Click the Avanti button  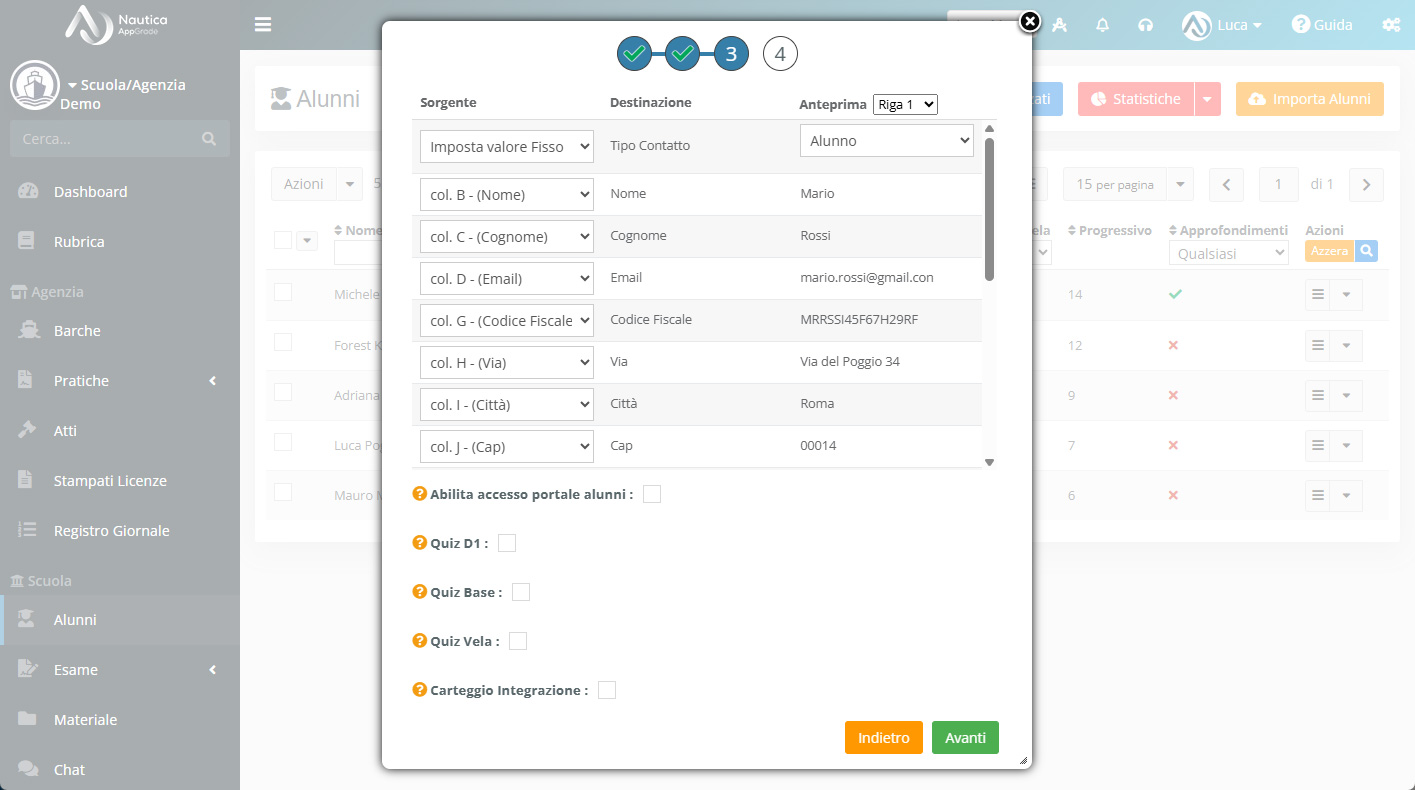[x=965, y=738]
